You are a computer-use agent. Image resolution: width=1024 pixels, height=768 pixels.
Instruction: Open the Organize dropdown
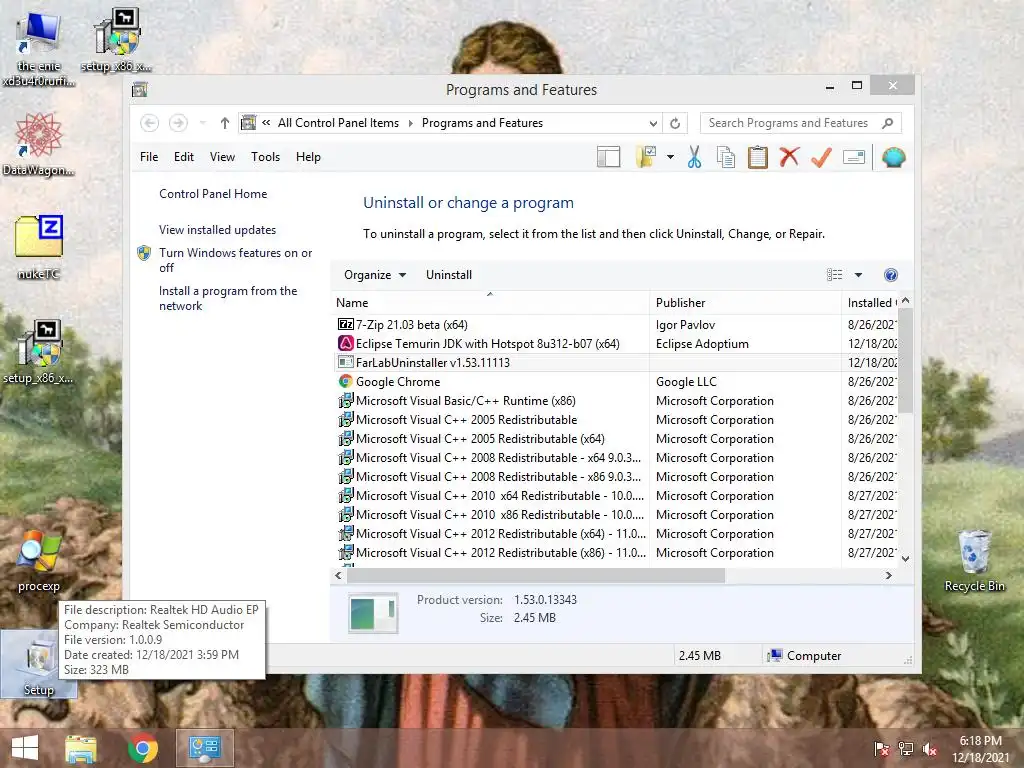point(375,275)
